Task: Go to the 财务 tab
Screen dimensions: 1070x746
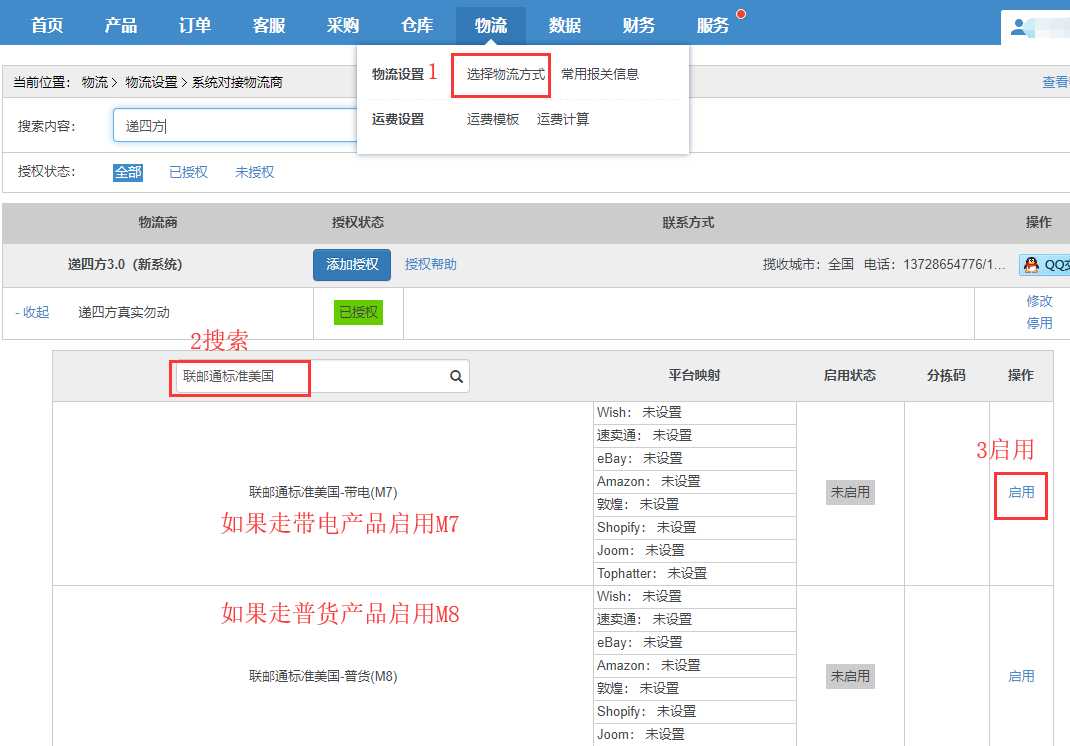Action: click(x=639, y=25)
